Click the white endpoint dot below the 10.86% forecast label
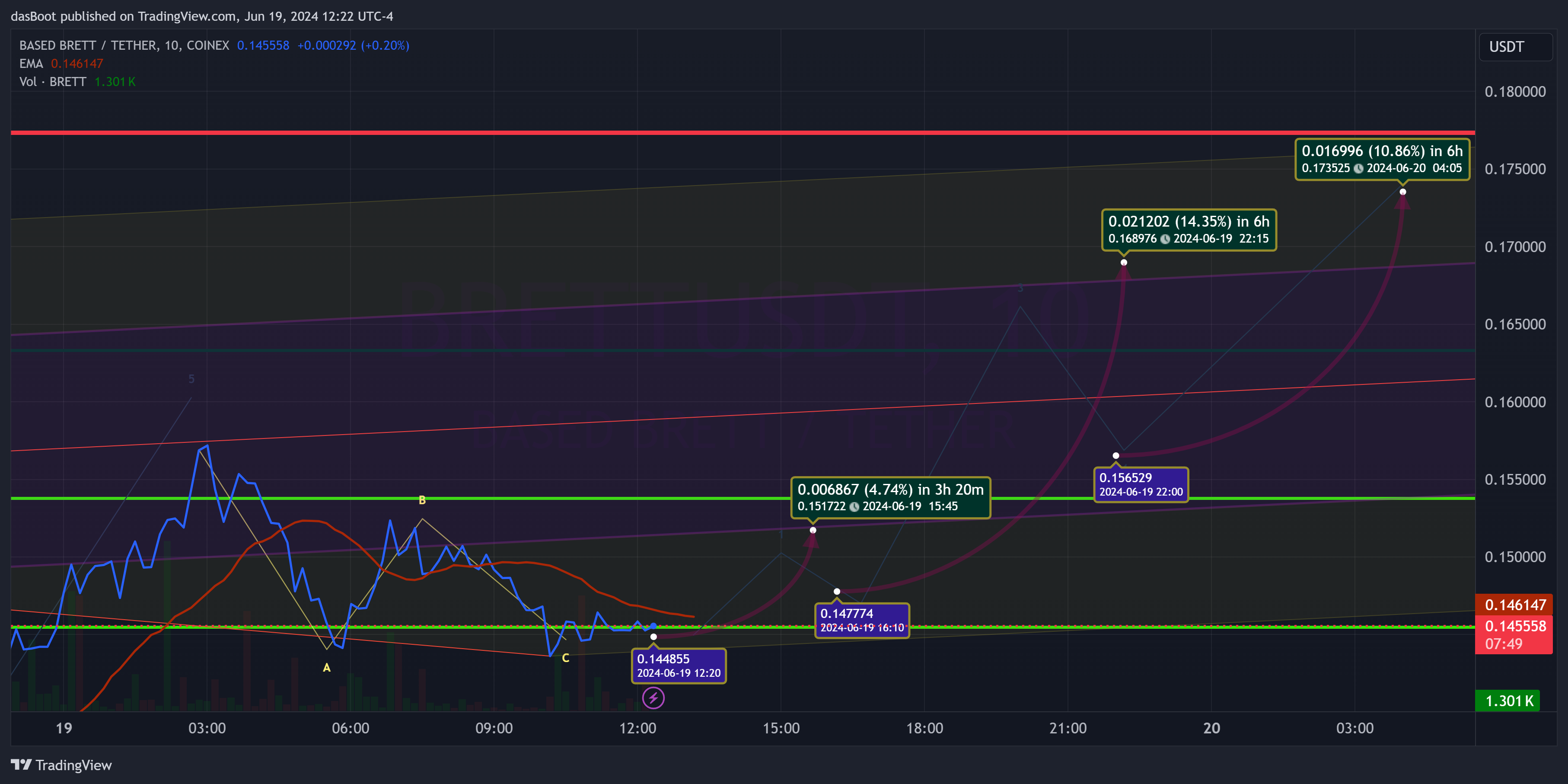Viewport: 1568px width, 784px height. click(1402, 192)
